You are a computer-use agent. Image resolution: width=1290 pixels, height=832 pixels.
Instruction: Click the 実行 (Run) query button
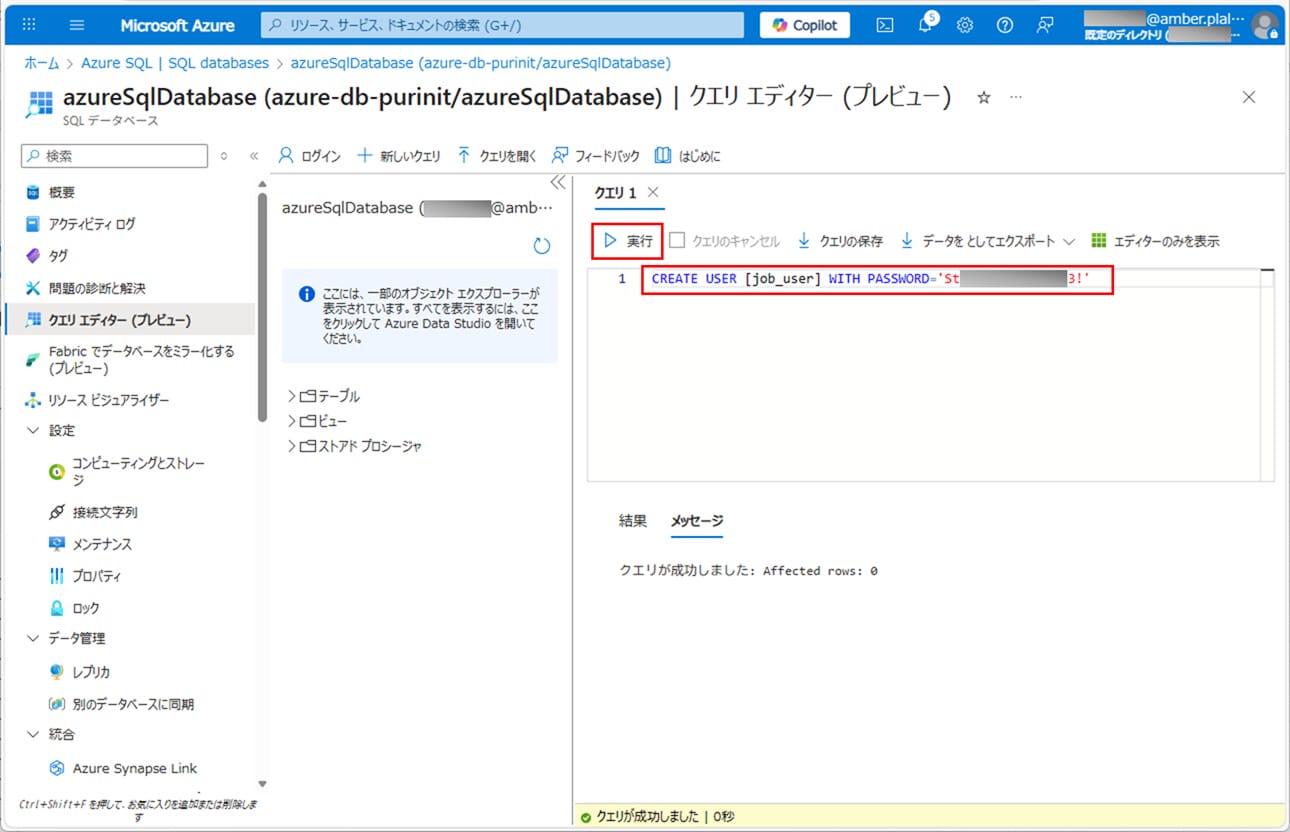[628, 241]
